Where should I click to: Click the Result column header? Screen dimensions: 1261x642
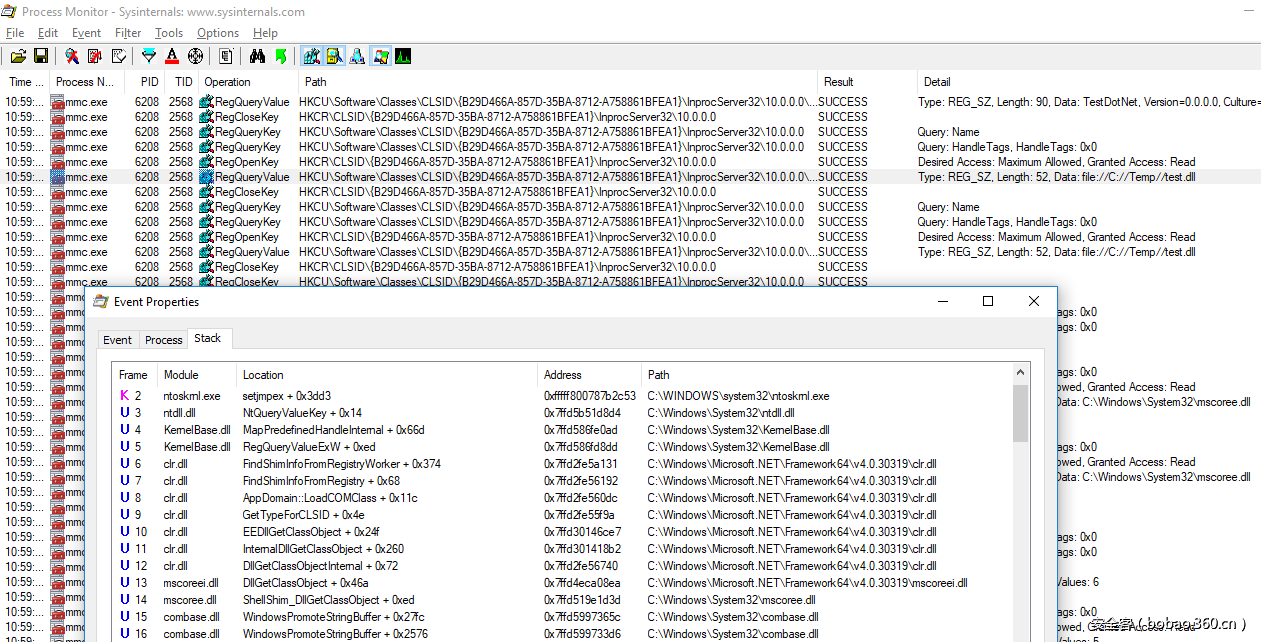point(838,82)
